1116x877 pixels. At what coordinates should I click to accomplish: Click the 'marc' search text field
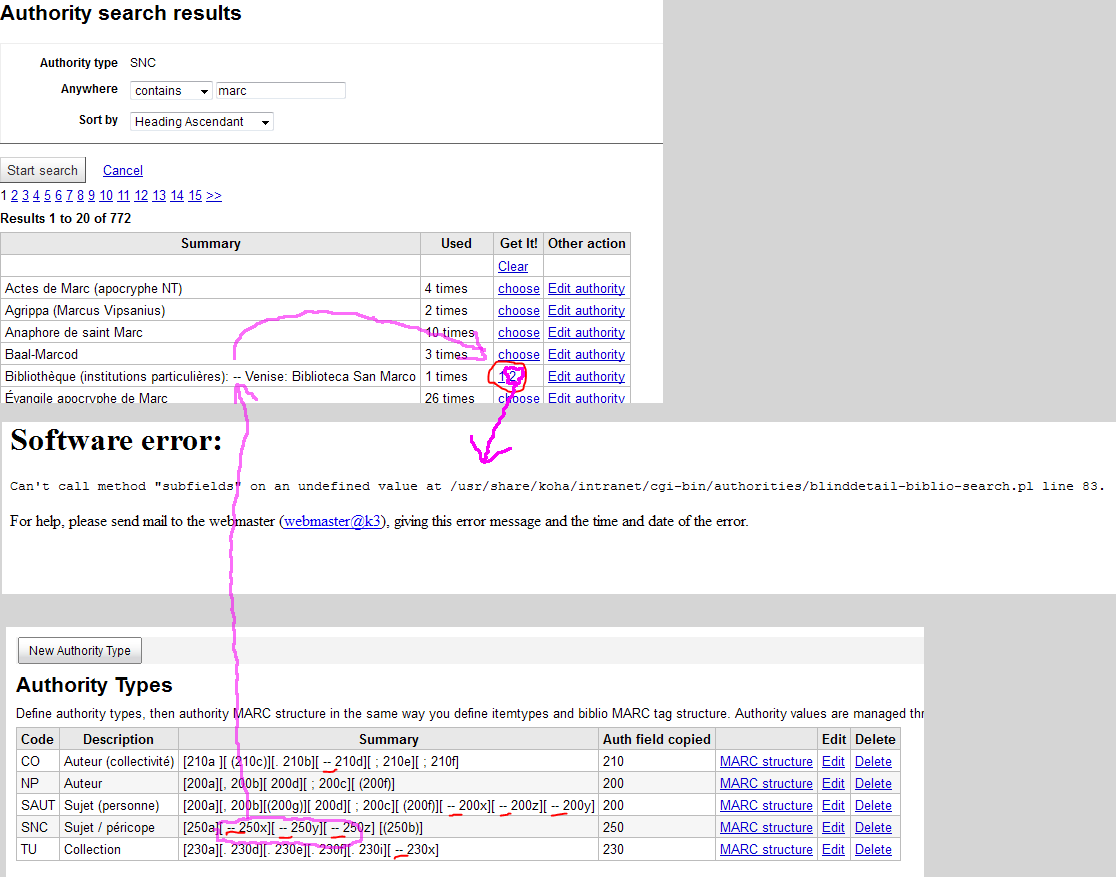coord(280,91)
